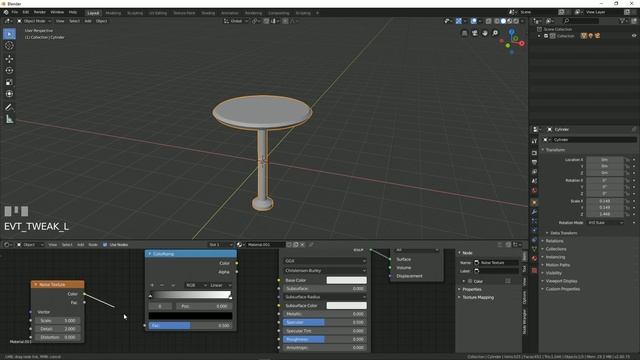Toggle snapping magnet in viewport header
Image resolution: width=640 pixels, height=360 pixels.
click(x=266, y=21)
